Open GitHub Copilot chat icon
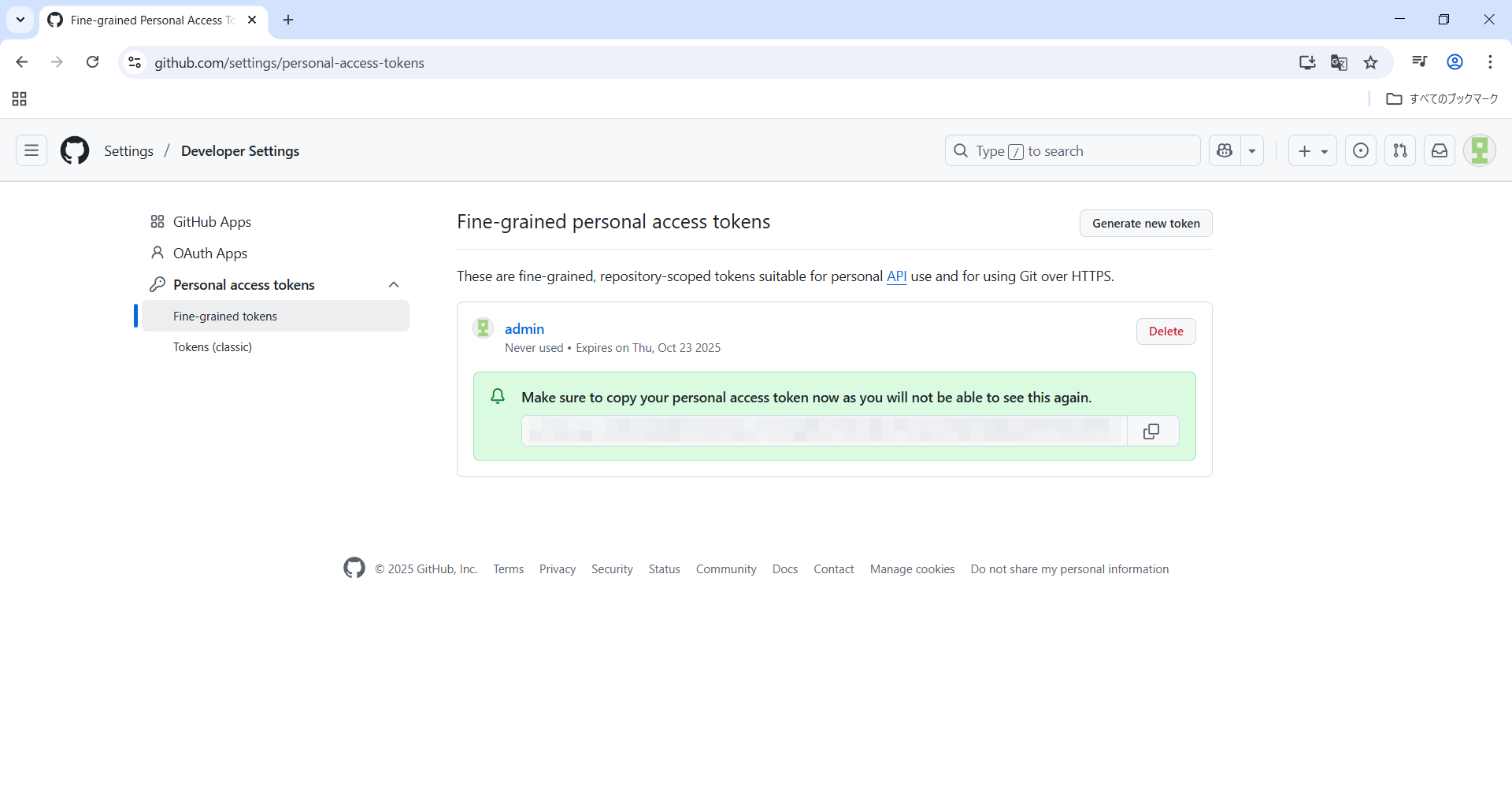1512x811 pixels. [1225, 150]
